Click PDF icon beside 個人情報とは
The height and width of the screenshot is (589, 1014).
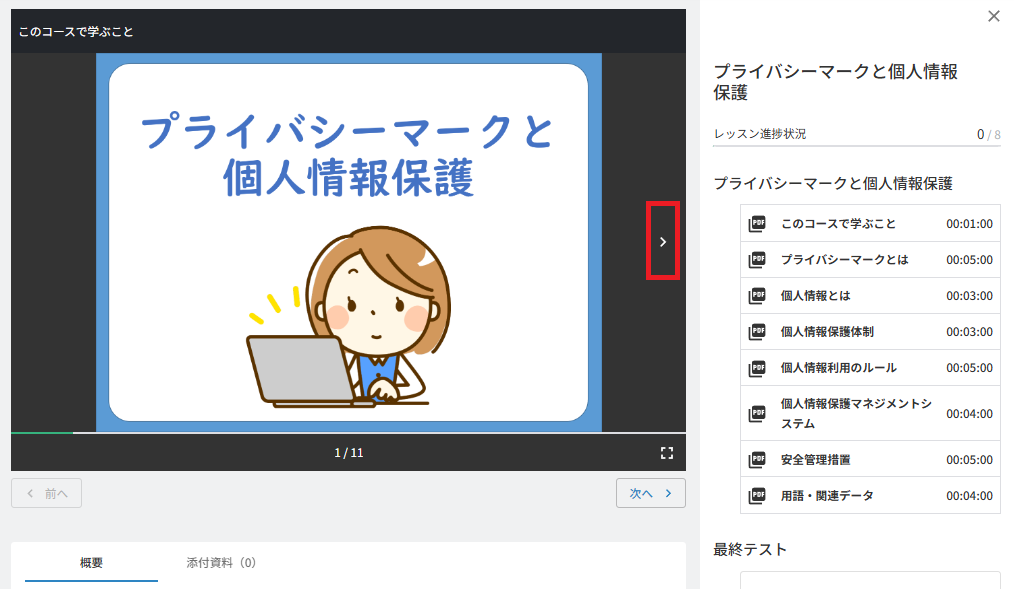(757, 296)
